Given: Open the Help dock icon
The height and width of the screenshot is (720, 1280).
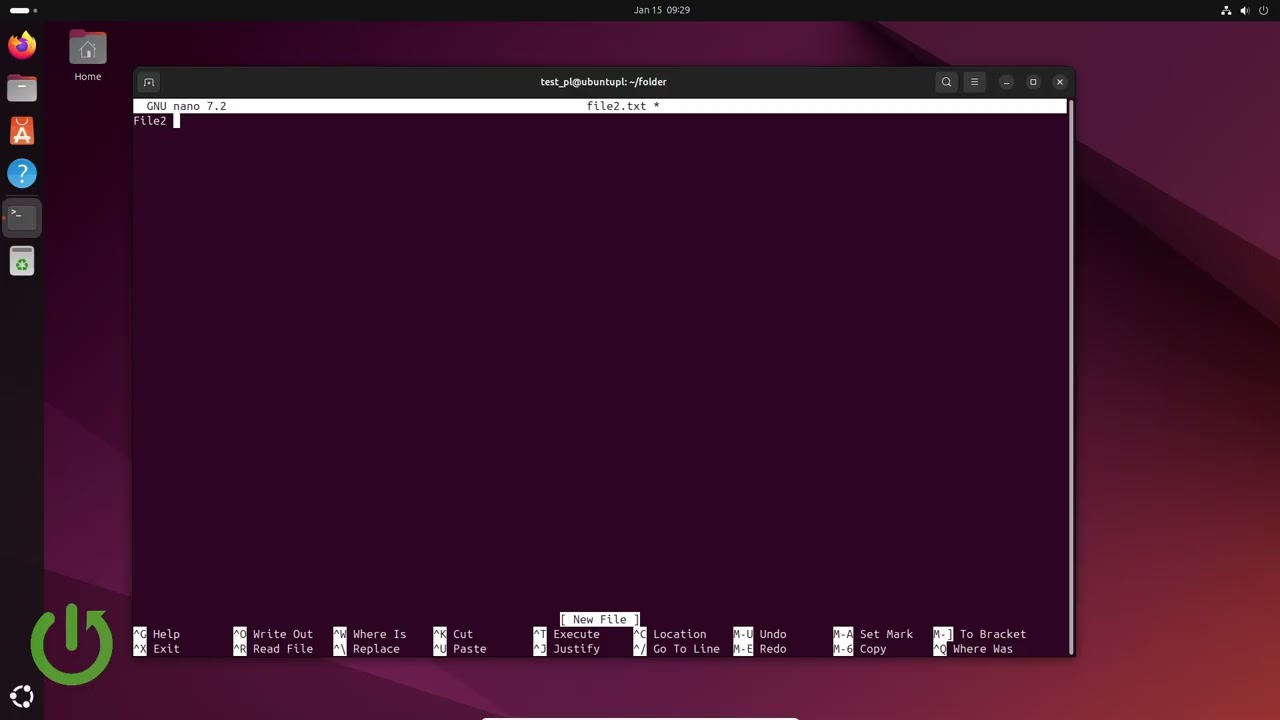Looking at the screenshot, I should pyautogui.click(x=22, y=174).
